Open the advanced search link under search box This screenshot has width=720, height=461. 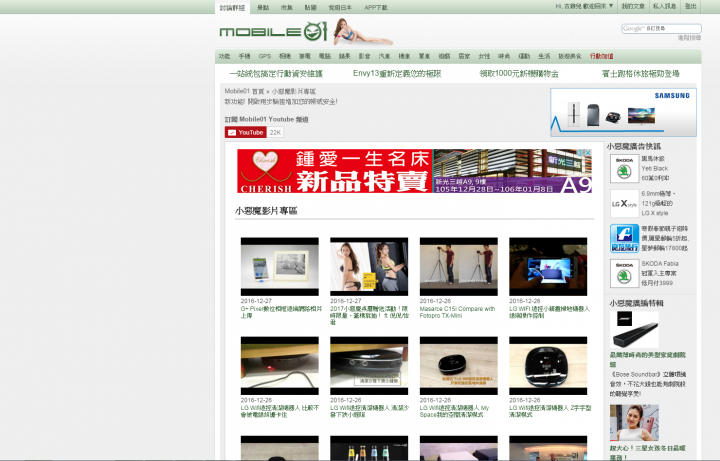click(x=689, y=38)
